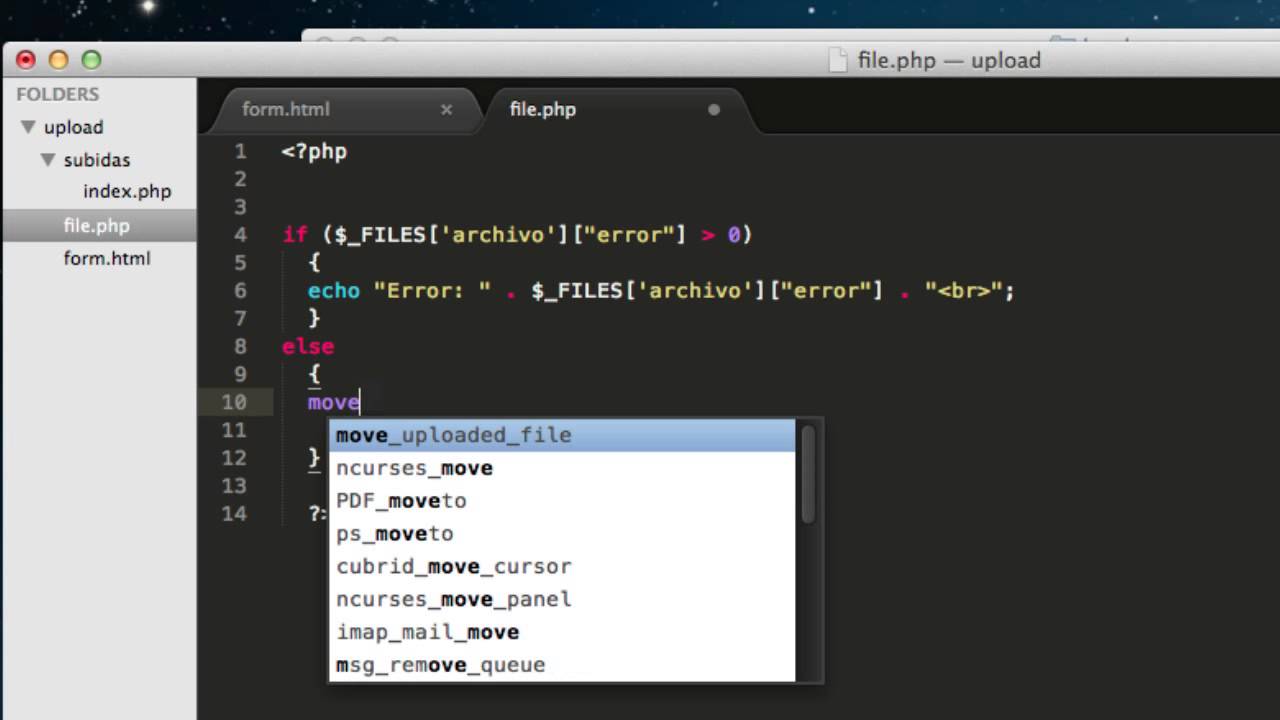Click the else keyword on line 8
This screenshot has height=720, width=1280.
tap(308, 346)
